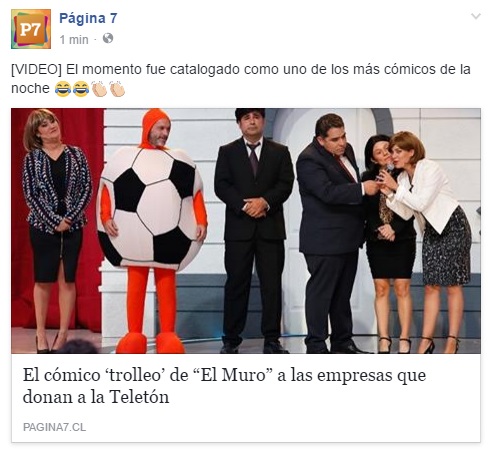Click the [VIDEO] caption text of the post
Viewport: 488px width, 449px height.
(x=241, y=79)
